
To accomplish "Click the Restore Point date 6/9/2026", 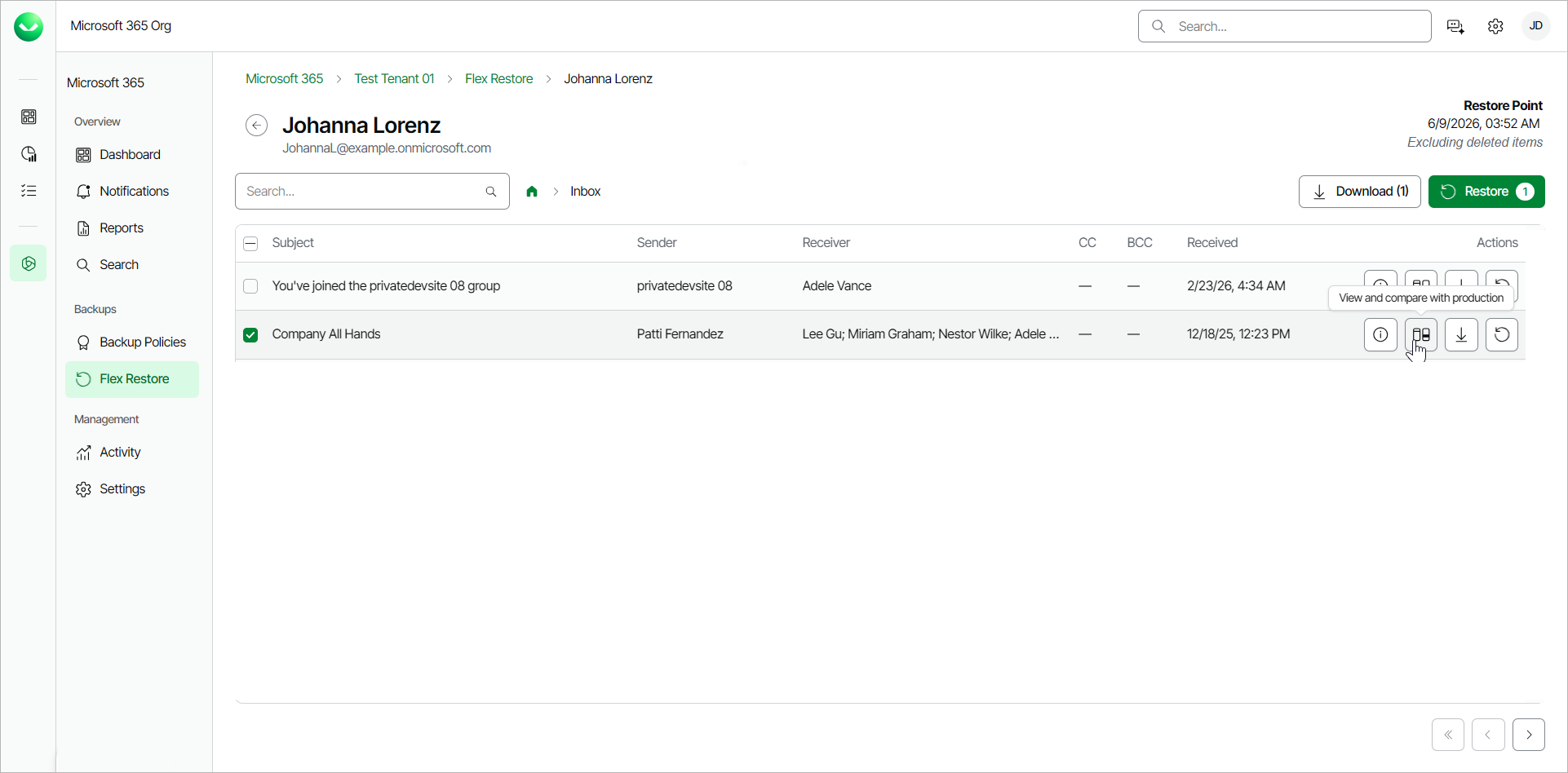I will pos(1484,124).
